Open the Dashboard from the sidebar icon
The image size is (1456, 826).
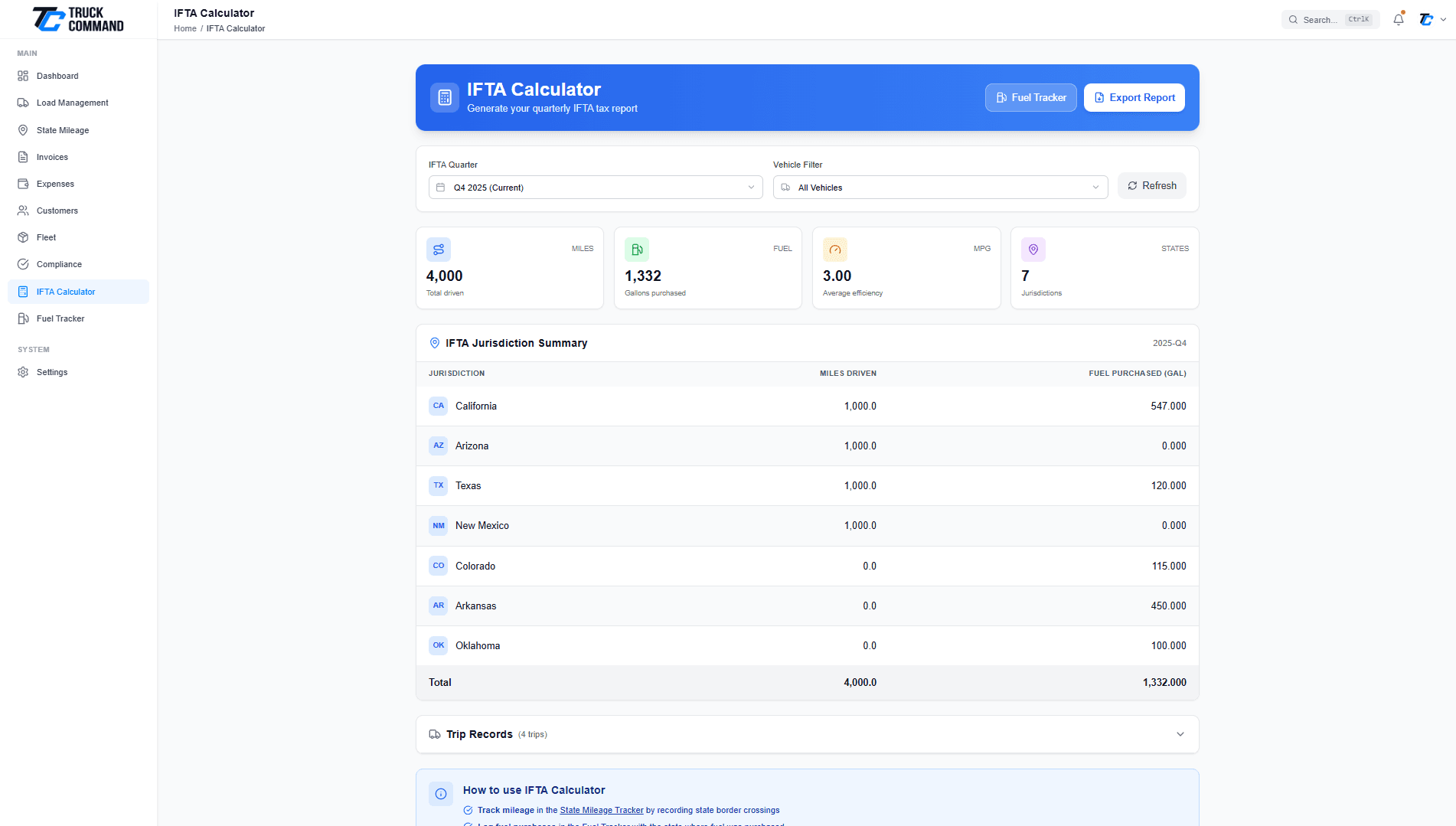point(24,76)
